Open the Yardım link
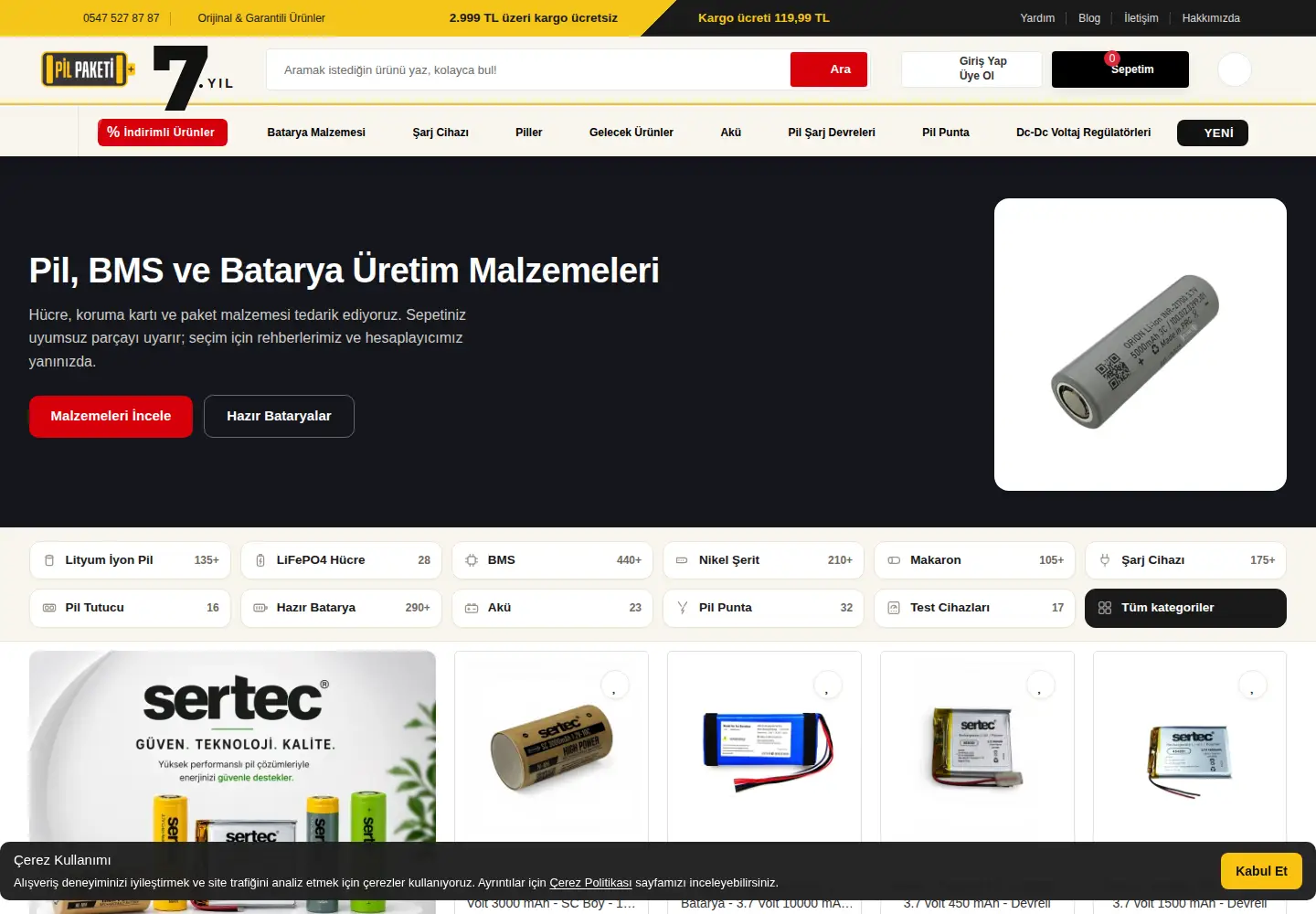The height and width of the screenshot is (914, 1316). pyautogui.click(x=1037, y=18)
